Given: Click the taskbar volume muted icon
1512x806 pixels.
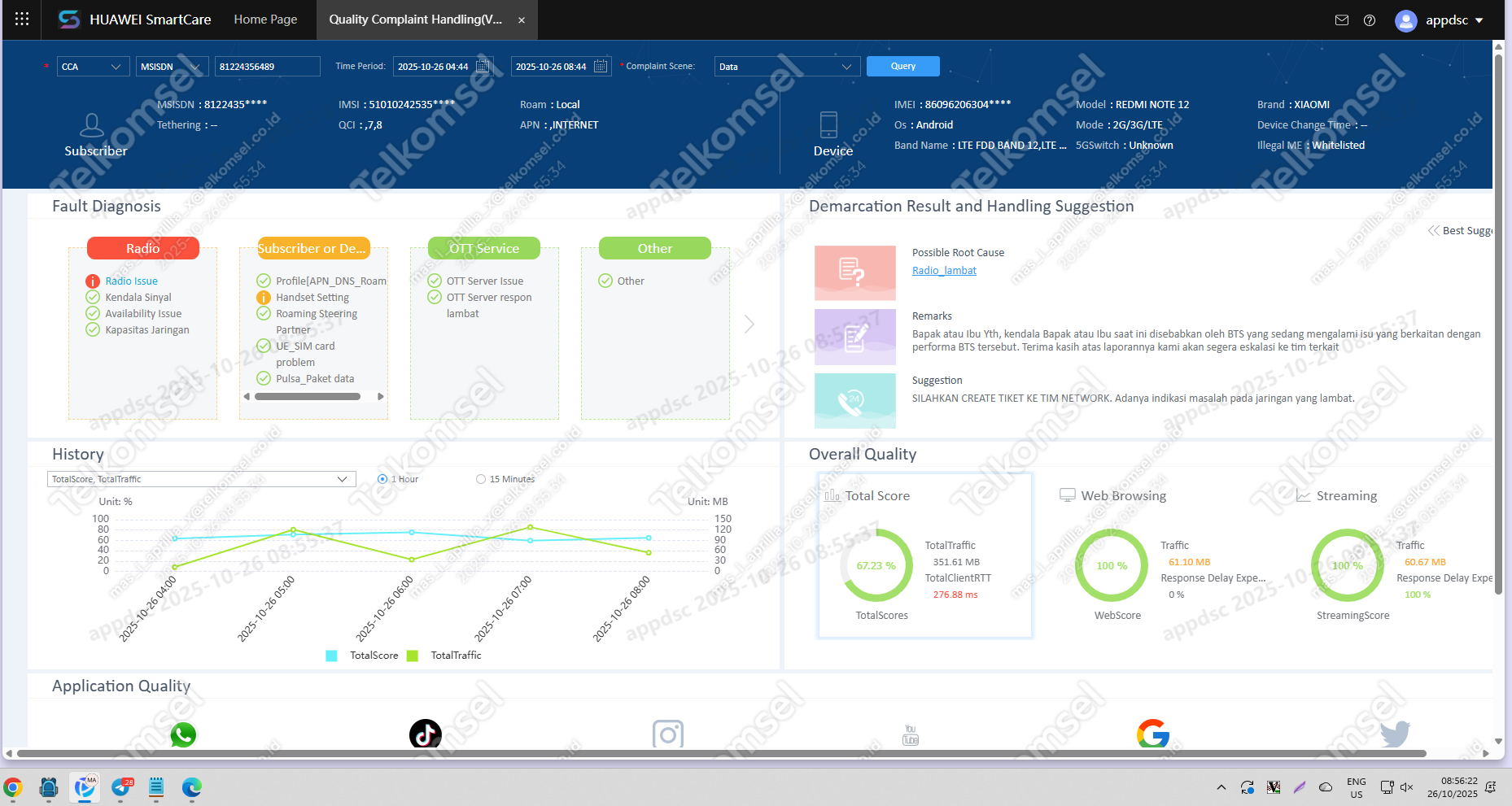Looking at the screenshot, I should pos(1407,786).
